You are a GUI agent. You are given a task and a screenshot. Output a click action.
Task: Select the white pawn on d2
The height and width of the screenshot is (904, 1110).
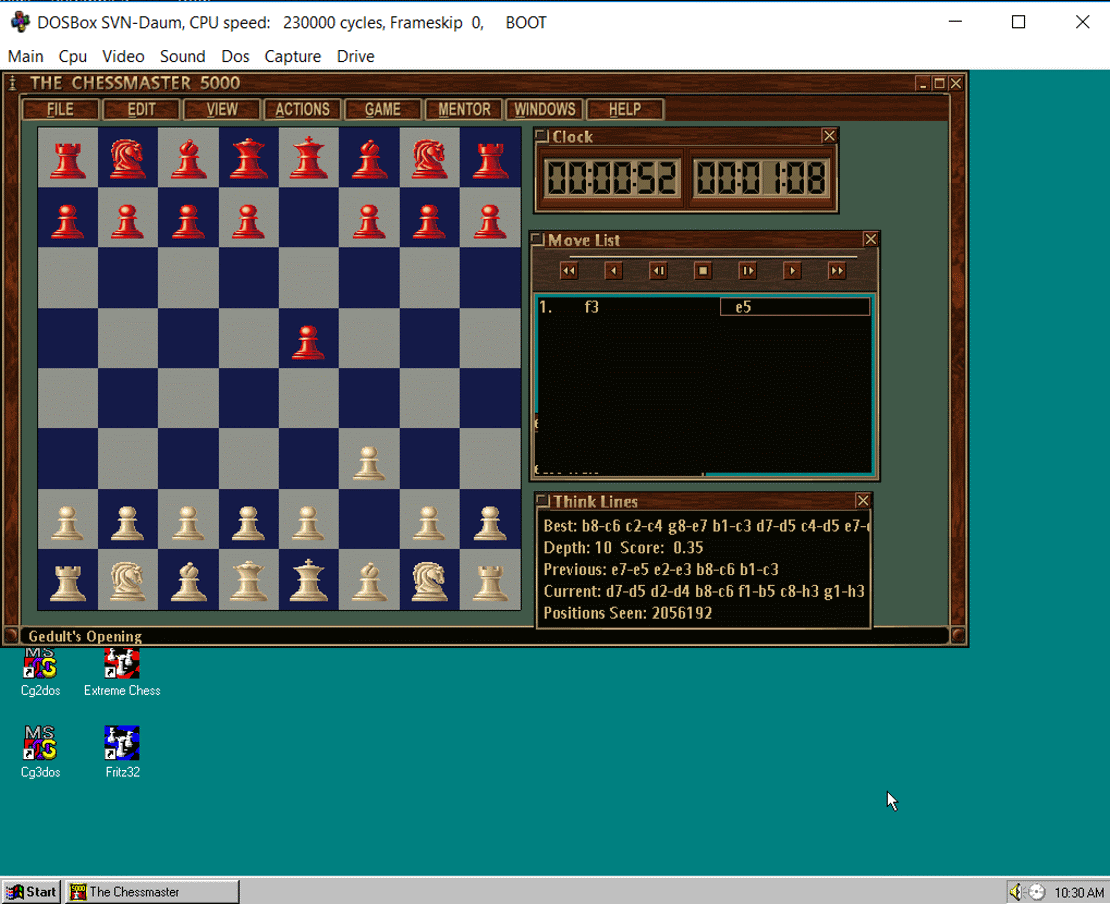pyautogui.click(x=248, y=520)
